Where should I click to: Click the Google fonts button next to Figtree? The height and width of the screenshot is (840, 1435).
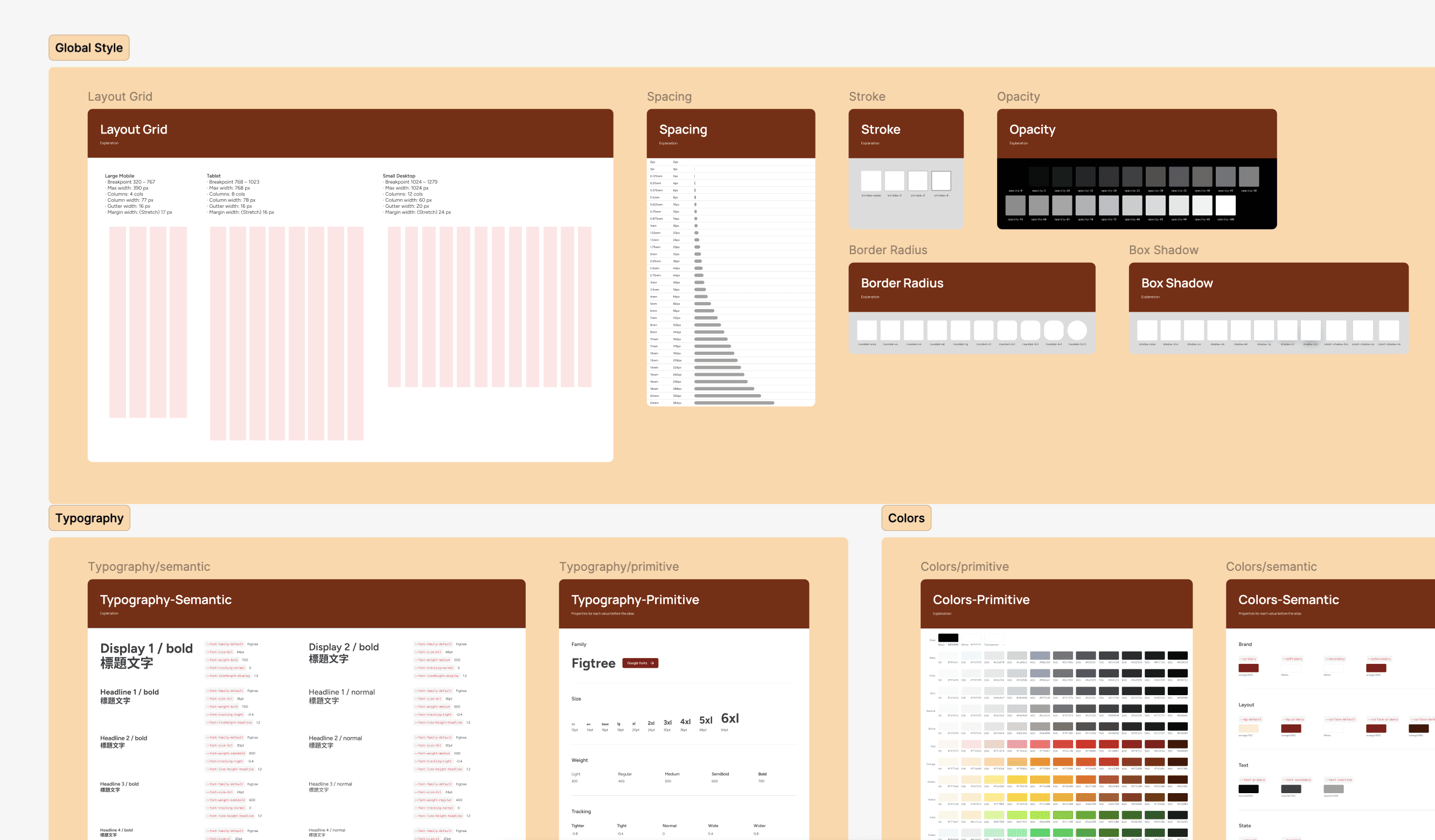[640, 663]
